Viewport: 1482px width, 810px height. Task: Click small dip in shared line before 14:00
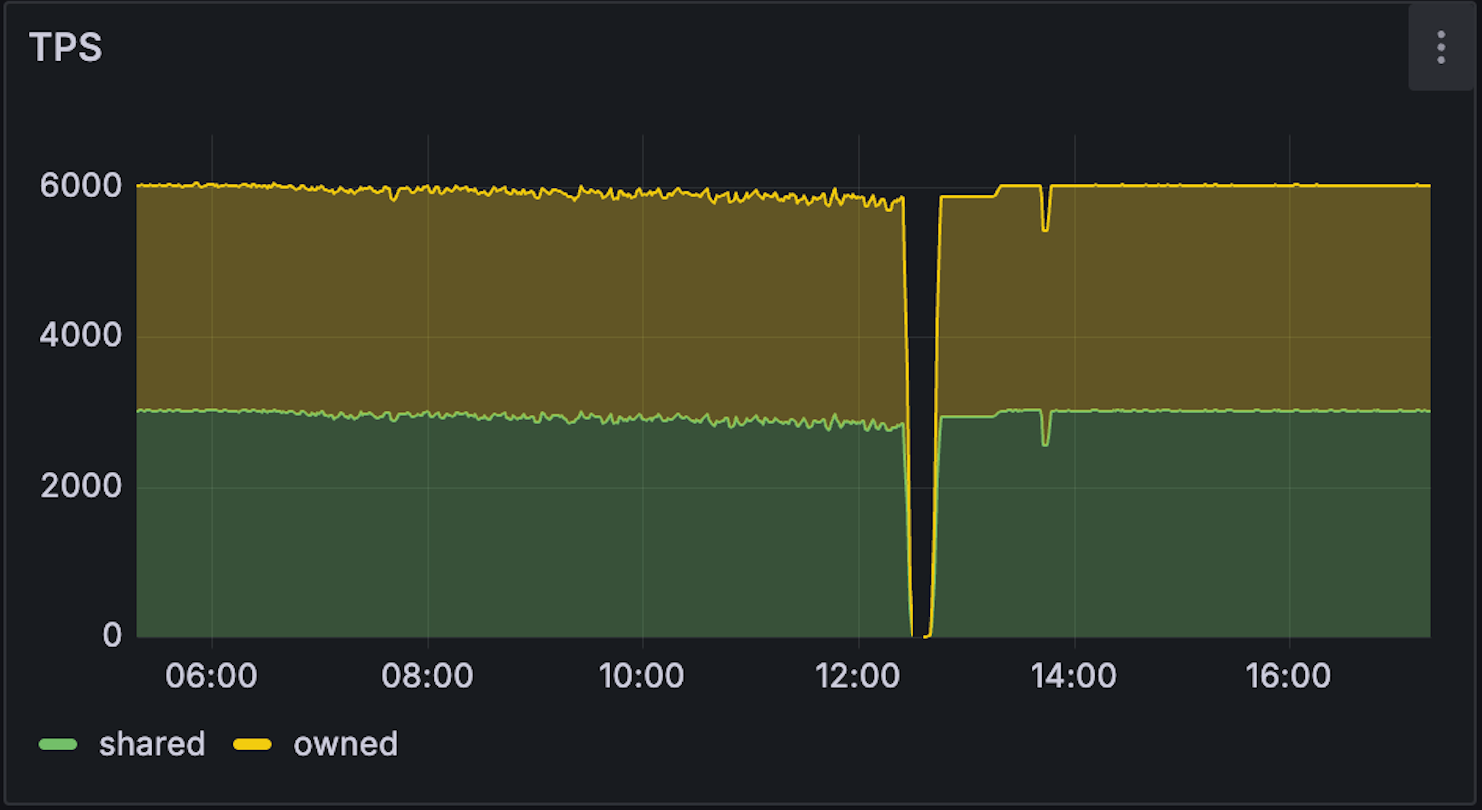click(x=1045, y=443)
